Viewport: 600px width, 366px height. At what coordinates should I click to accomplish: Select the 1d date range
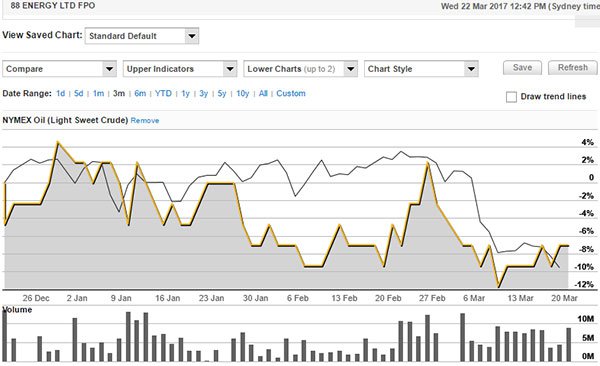(x=60, y=93)
